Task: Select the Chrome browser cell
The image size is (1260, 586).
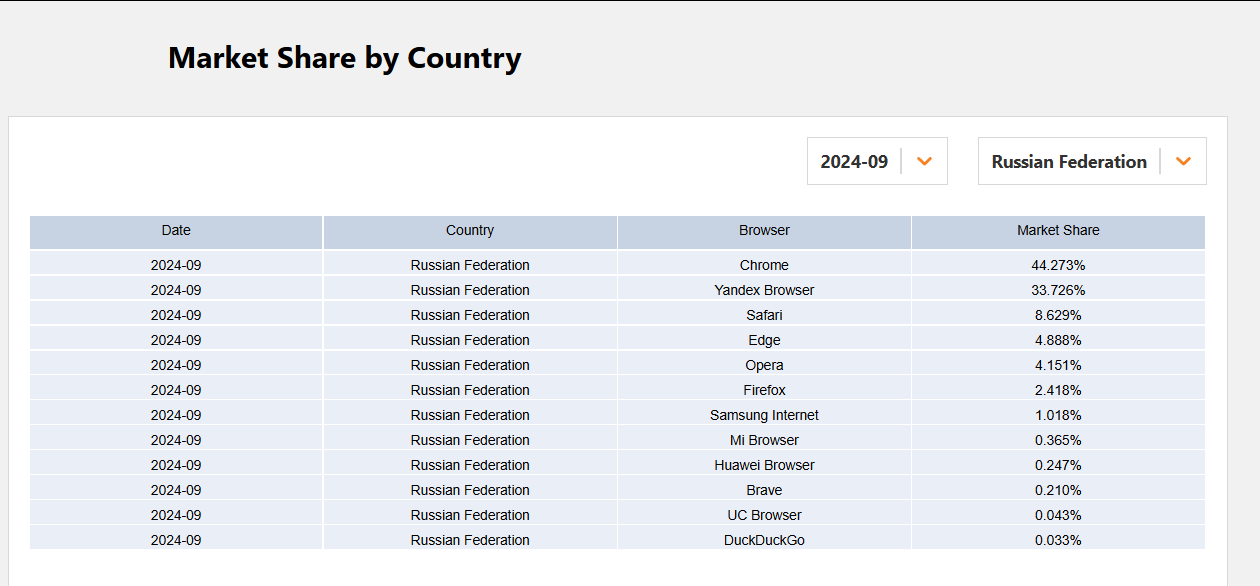Action: [764, 265]
